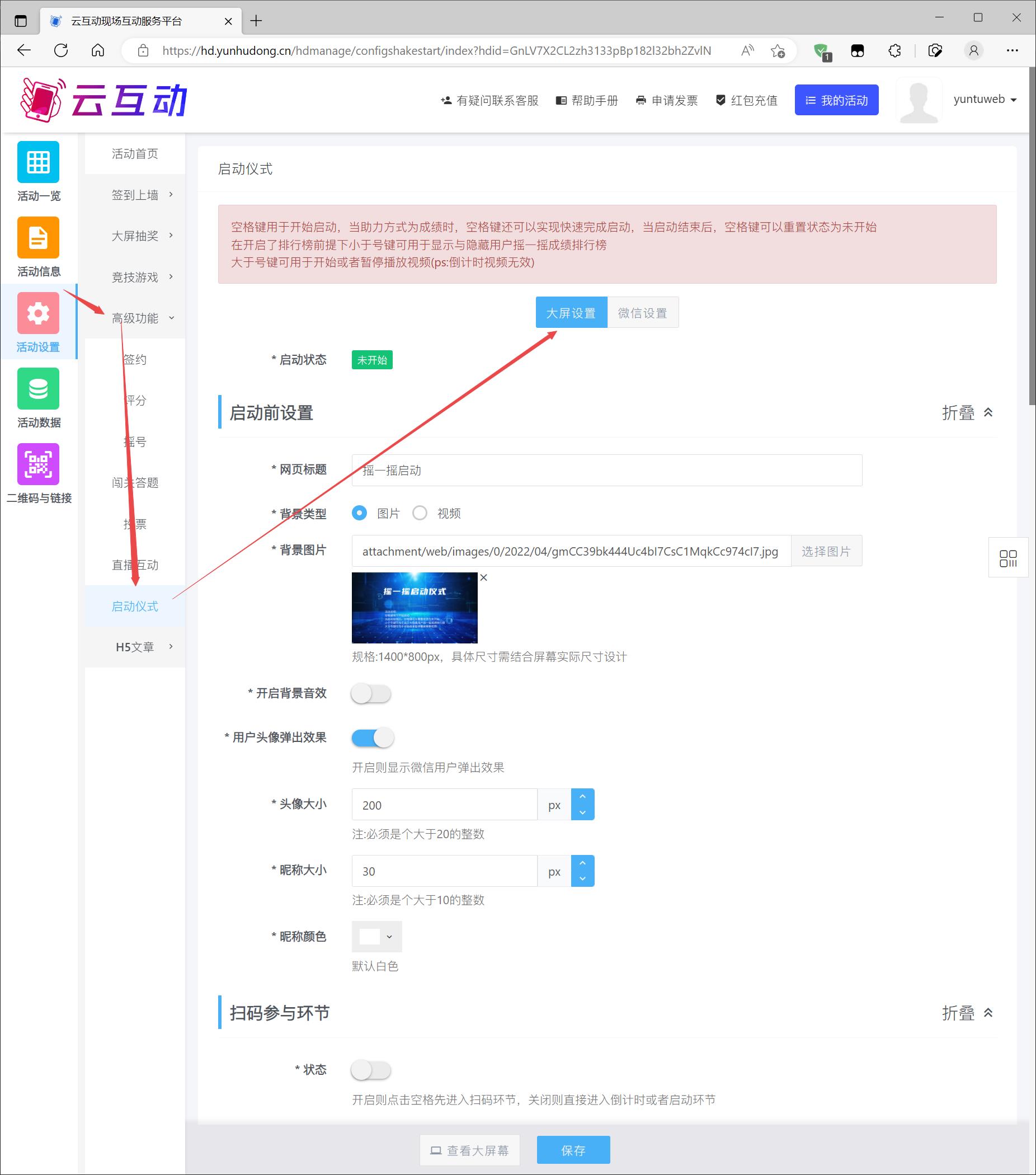Disable the 用户头像弹出效果 switch

tap(373, 737)
